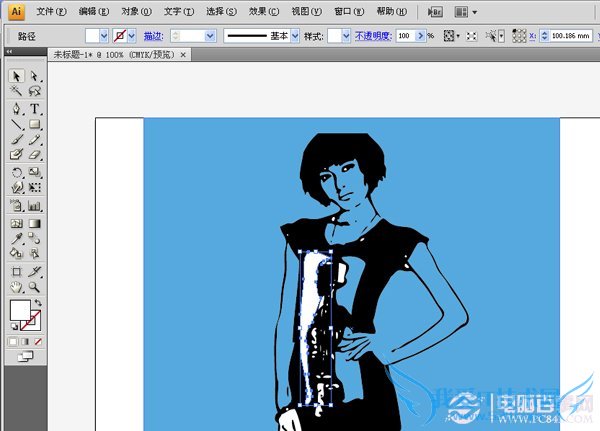Open the 对象 (Object) menu
The width and height of the screenshot is (600, 431).
(136, 11)
